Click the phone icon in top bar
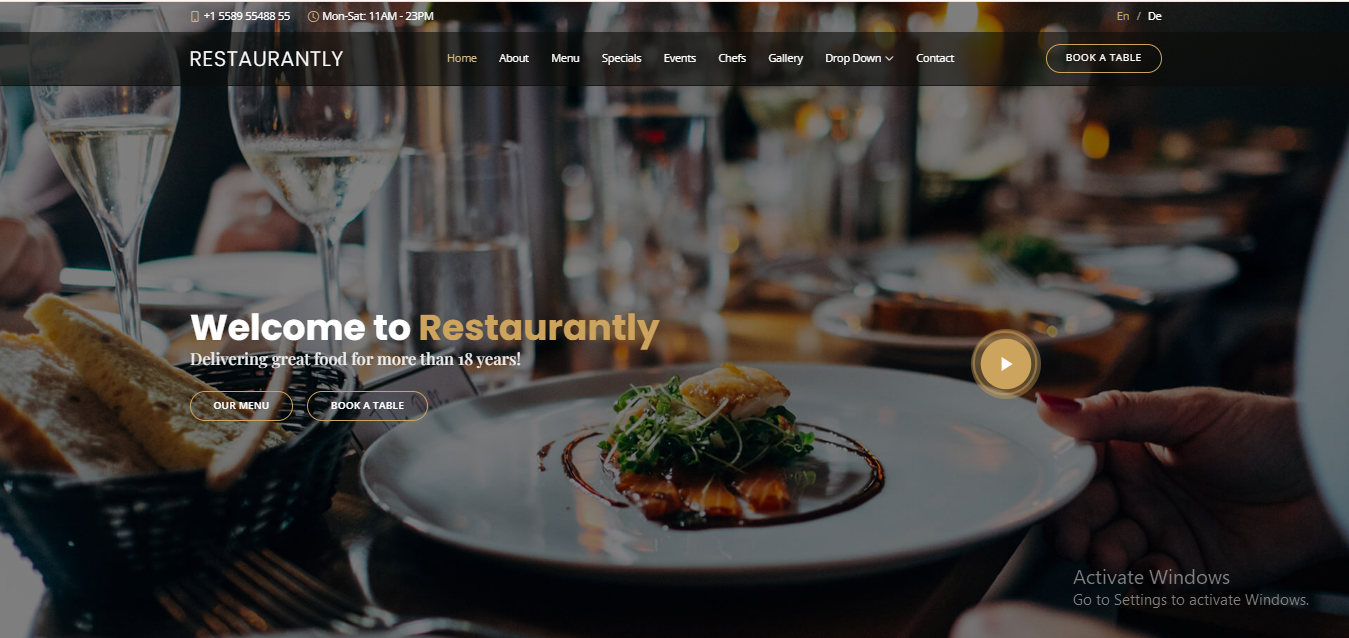This screenshot has height=638, width=1349. (x=194, y=16)
